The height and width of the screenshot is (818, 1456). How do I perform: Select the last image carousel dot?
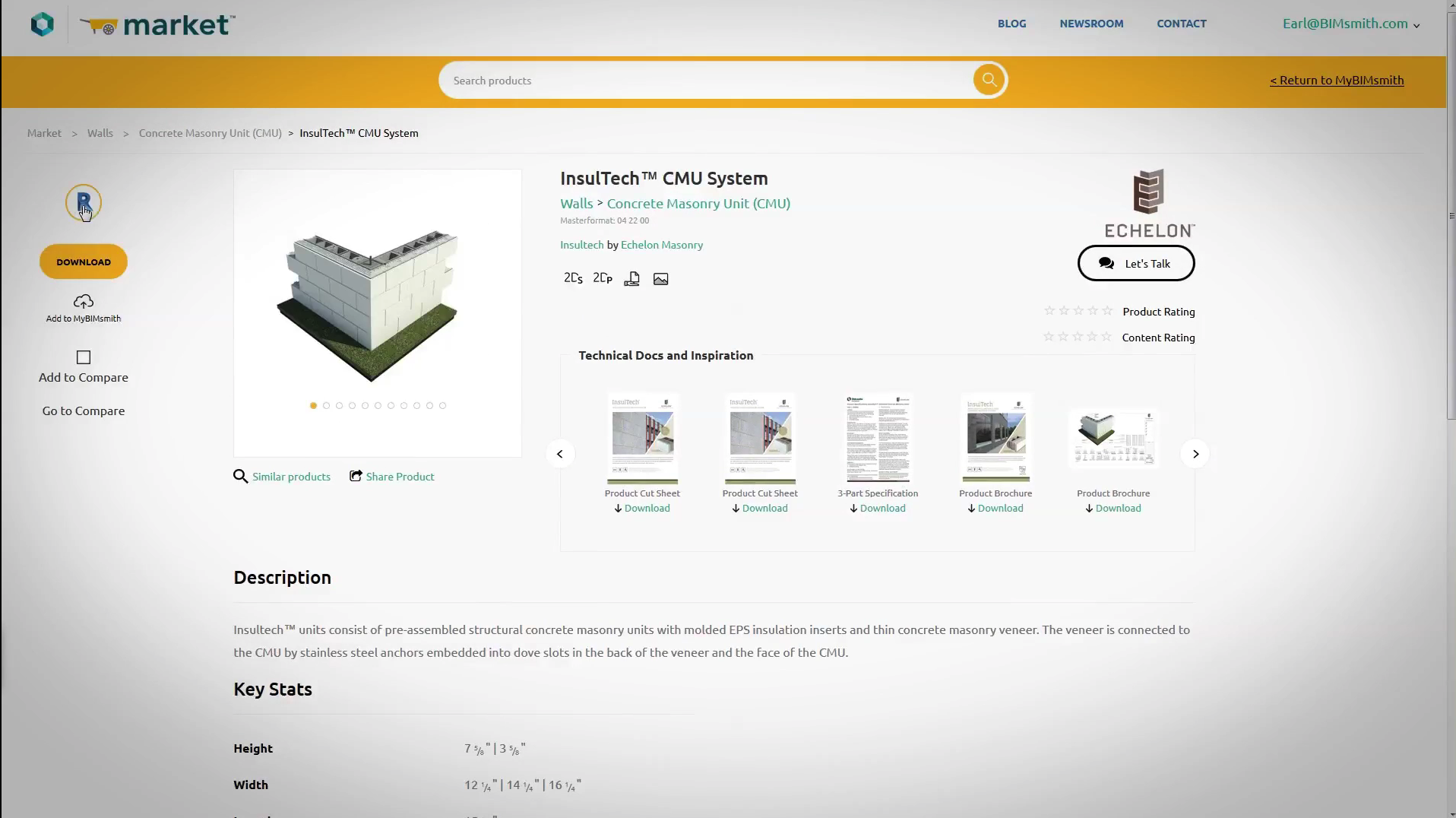(x=442, y=406)
